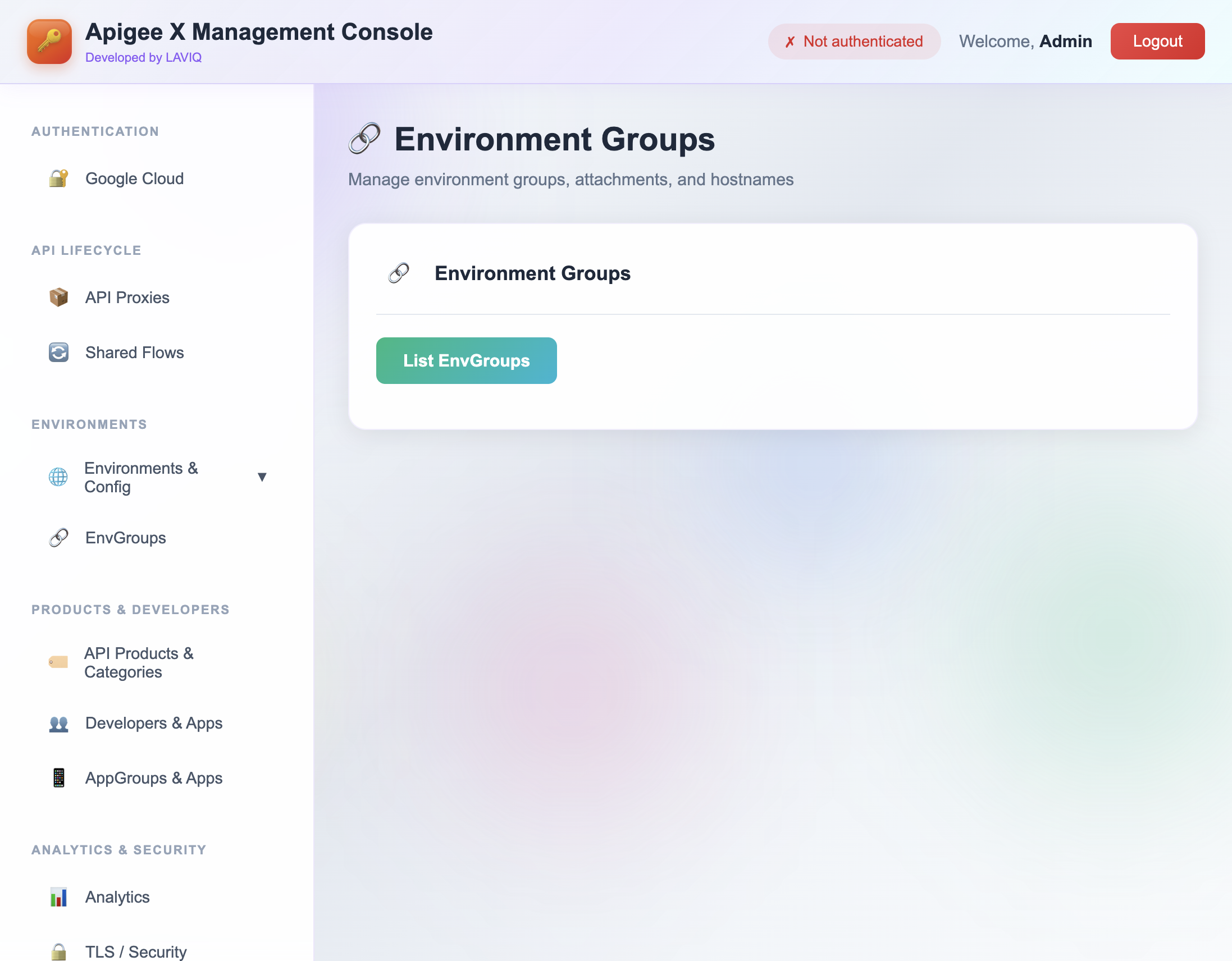Expand the Environments & Config dropdown arrow
Viewport: 1232px width, 961px height.
click(263, 477)
